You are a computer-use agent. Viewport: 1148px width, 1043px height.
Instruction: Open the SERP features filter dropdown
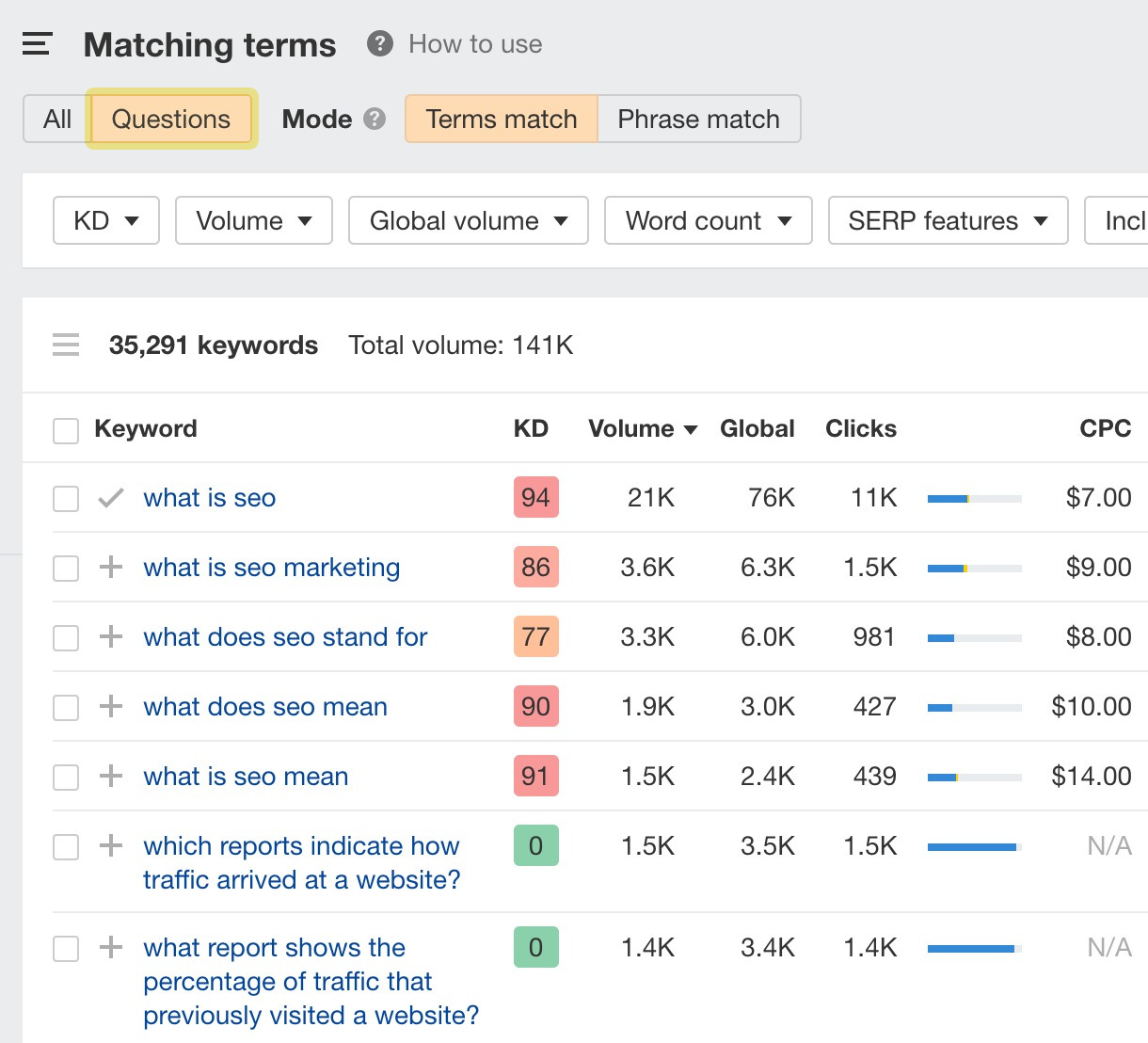[947, 220]
